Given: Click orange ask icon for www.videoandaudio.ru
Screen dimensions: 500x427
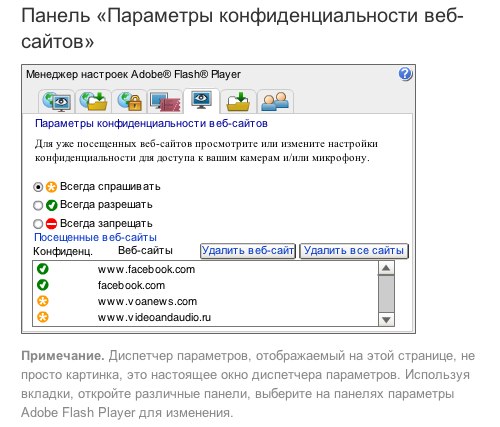Looking at the screenshot, I should (43, 317).
